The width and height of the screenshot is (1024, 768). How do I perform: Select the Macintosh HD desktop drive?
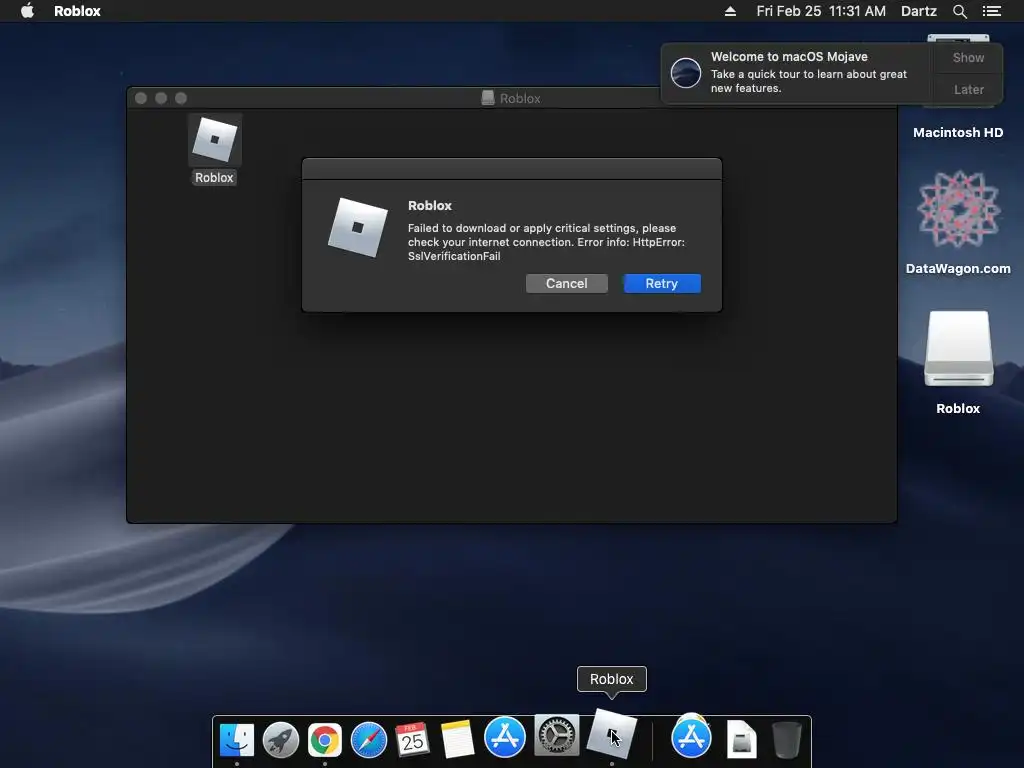[958, 133]
